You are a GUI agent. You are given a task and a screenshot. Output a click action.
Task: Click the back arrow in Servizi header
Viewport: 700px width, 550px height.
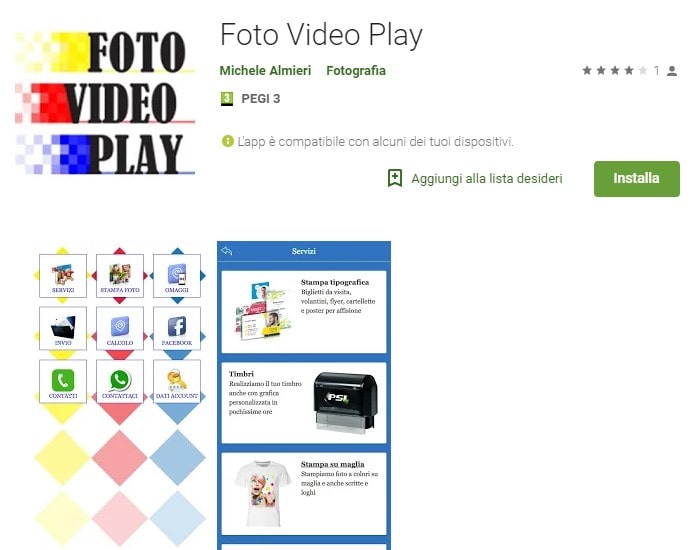pos(227,251)
